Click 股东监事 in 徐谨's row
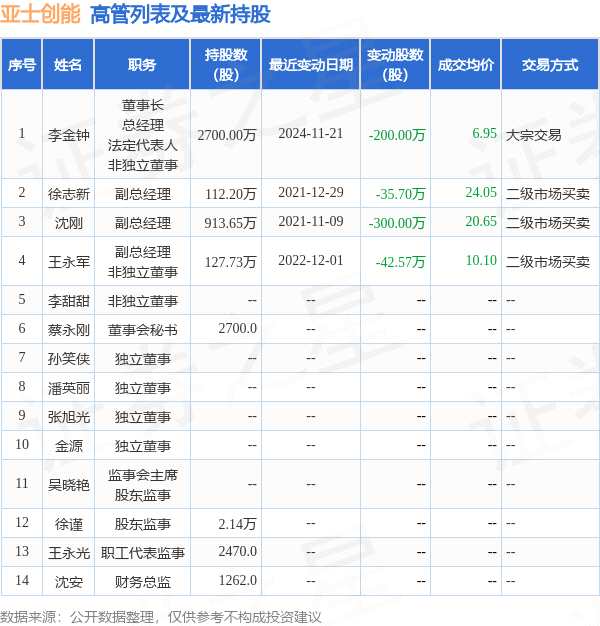The width and height of the screenshot is (600, 626). point(143,524)
